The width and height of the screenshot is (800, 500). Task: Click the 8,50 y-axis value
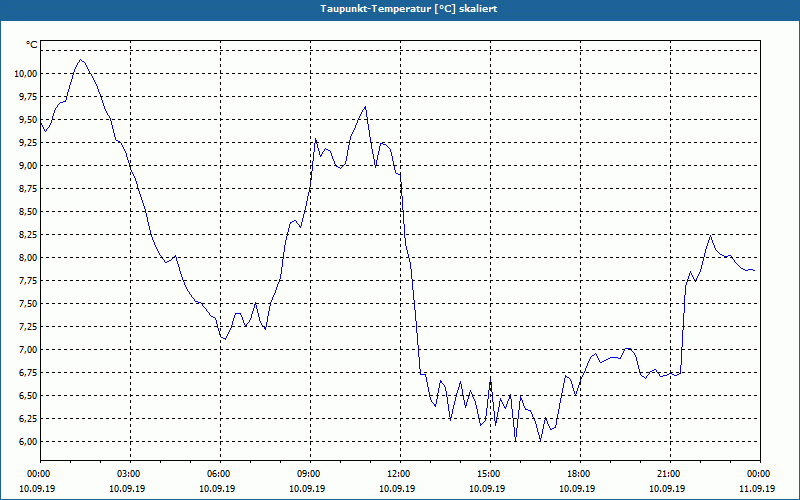point(27,211)
